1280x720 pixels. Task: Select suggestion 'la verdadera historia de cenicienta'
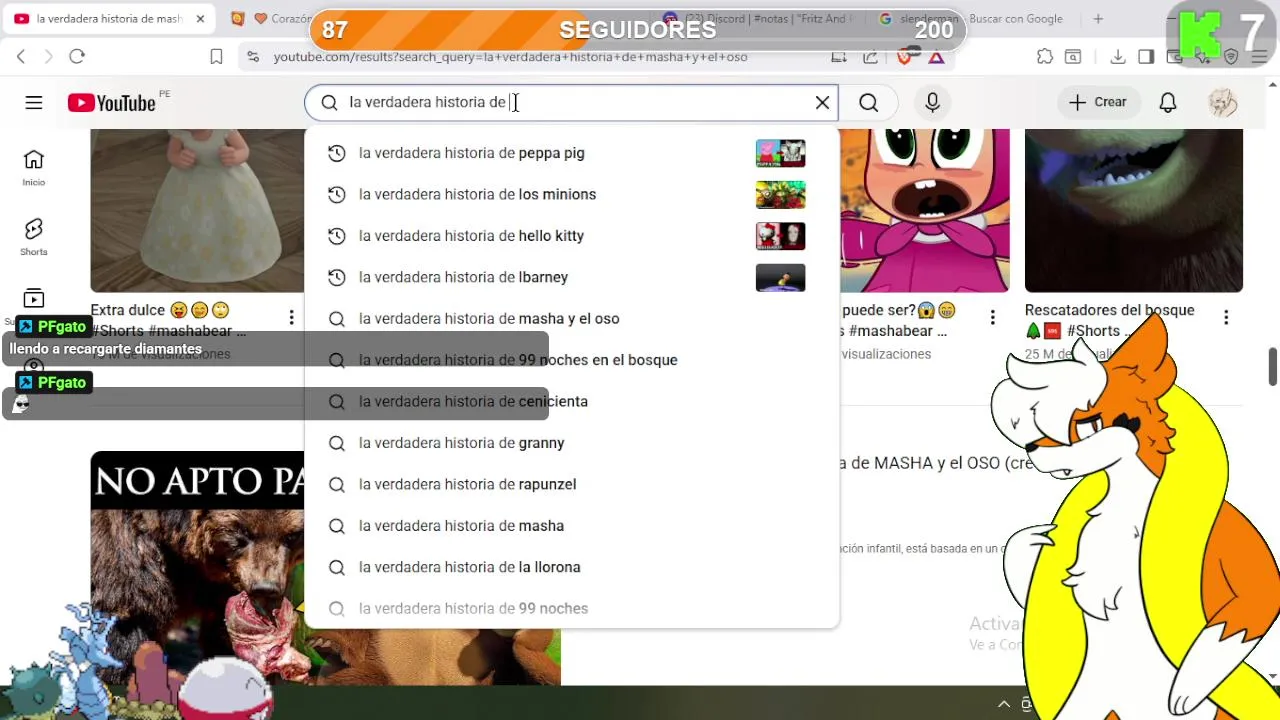[571, 402]
